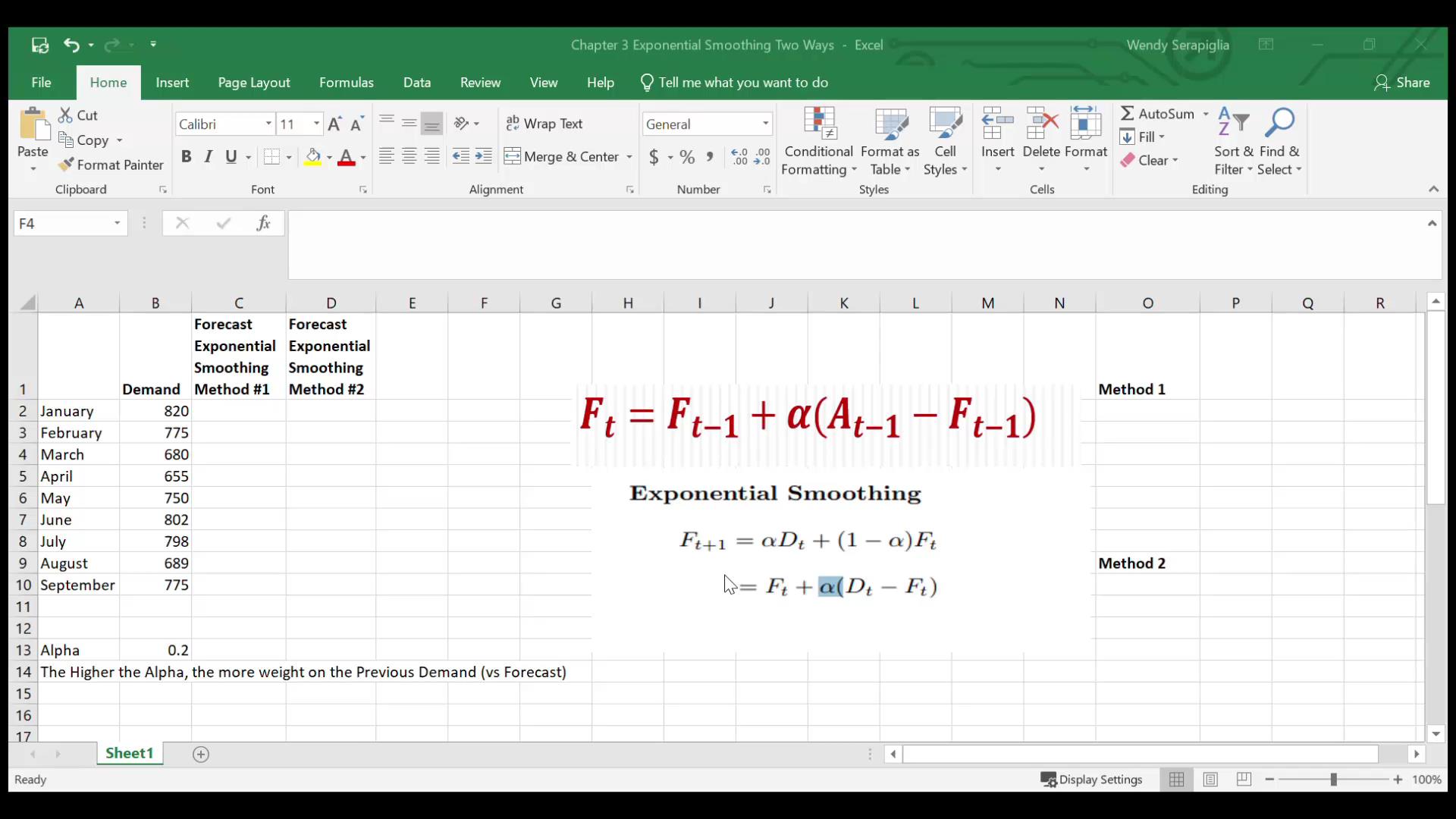Click the Format Painter brush icon
The height and width of the screenshot is (819, 1456).
tap(67, 165)
